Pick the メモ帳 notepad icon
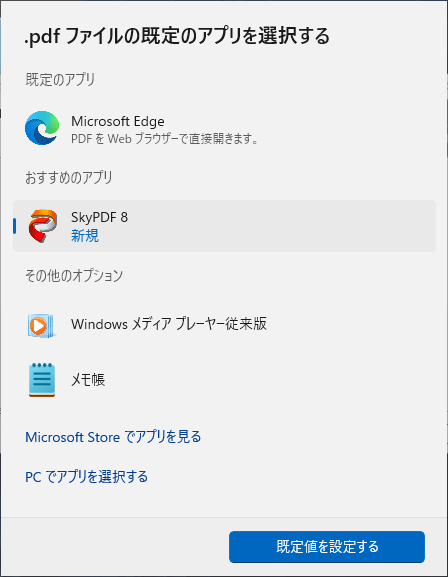 (42, 380)
